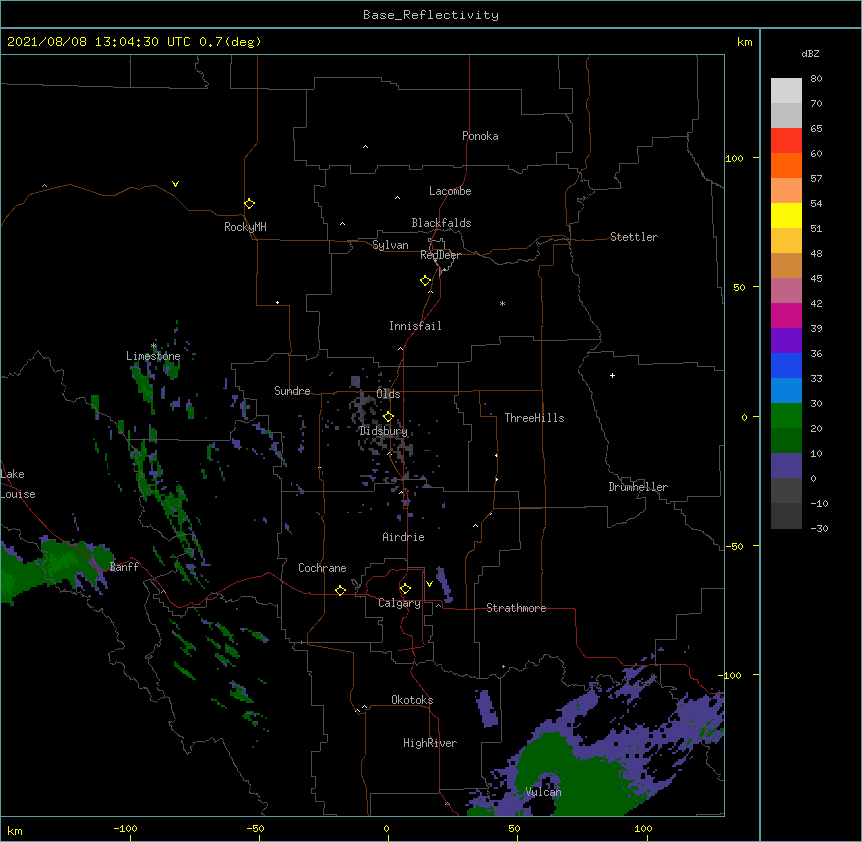This screenshot has width=862, height=842.
Task: Click the yellow station marker at Olds
Action: coord(388,416)
